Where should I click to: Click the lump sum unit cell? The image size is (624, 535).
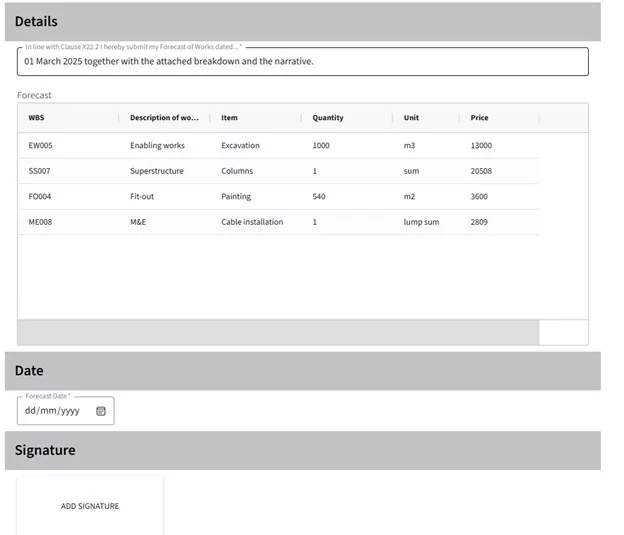click(x=421, y=222)
